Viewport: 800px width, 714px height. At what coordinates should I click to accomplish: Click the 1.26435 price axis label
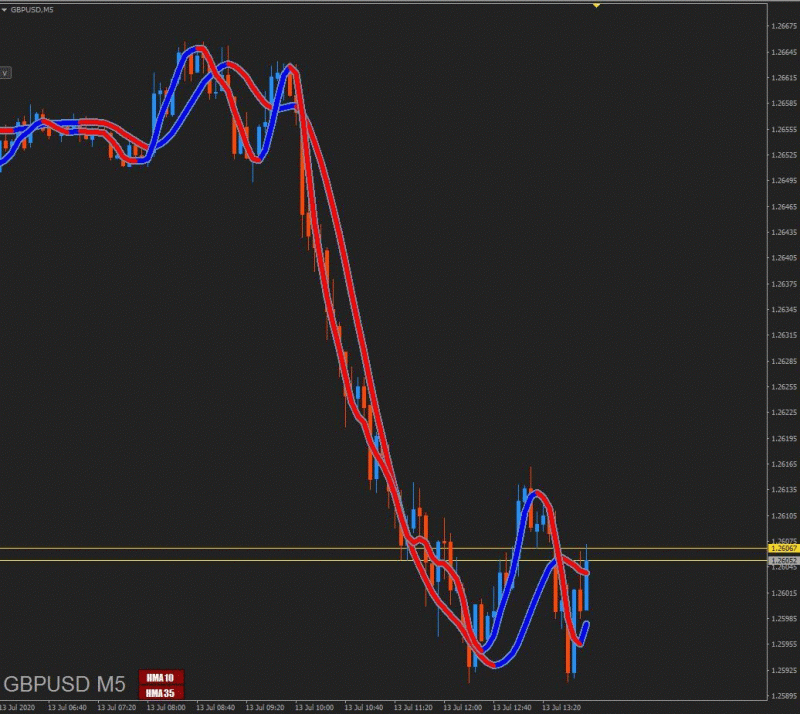click(x=784, y=232)
